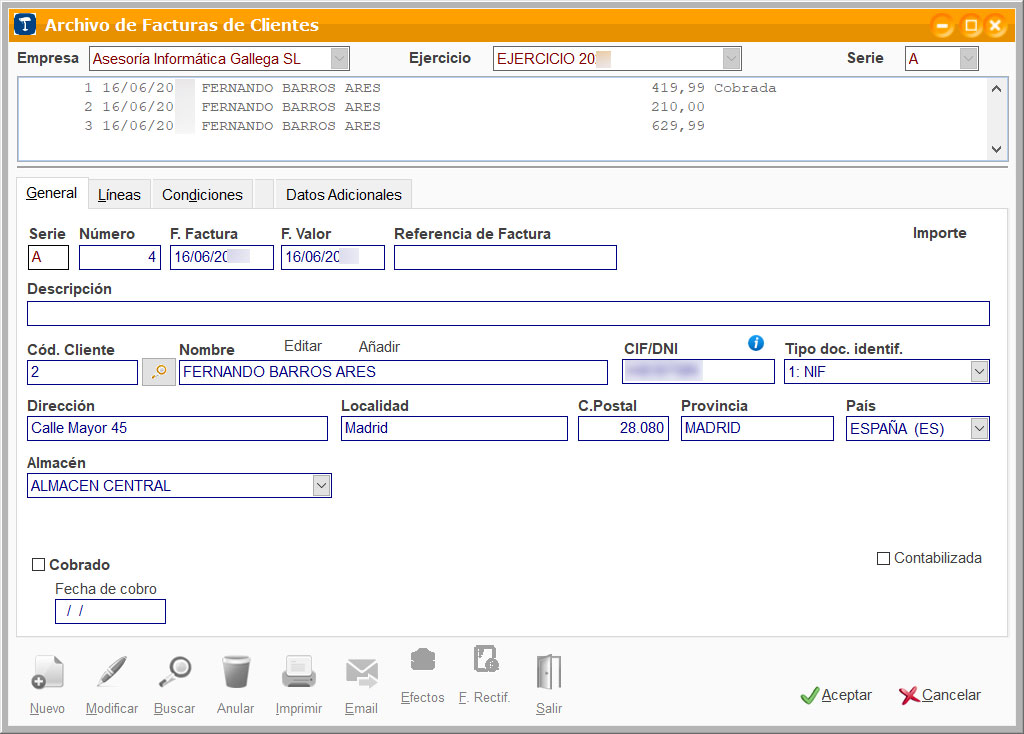Exit using the Salir door icon

coord(549,673)
